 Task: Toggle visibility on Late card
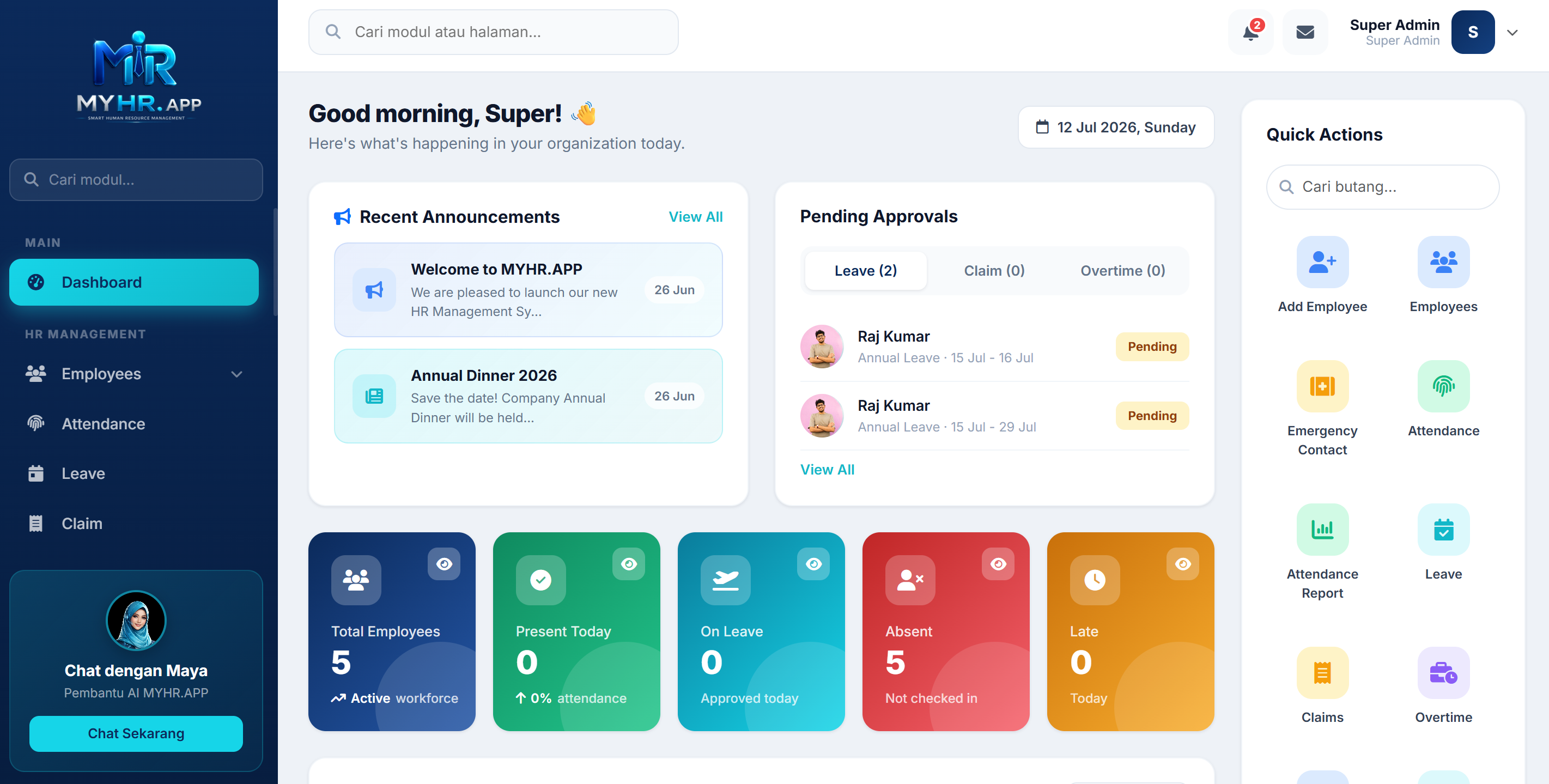[1182, 564]
